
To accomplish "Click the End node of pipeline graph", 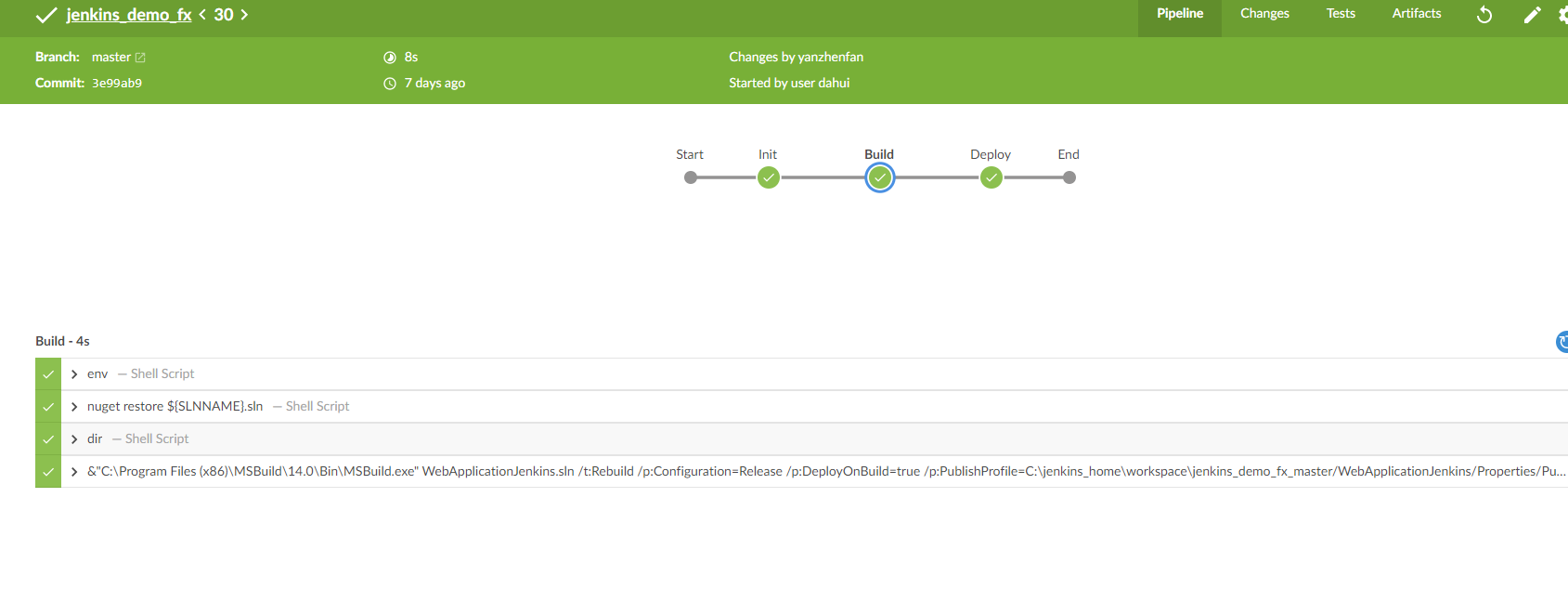I will [x=1069, y=177].
